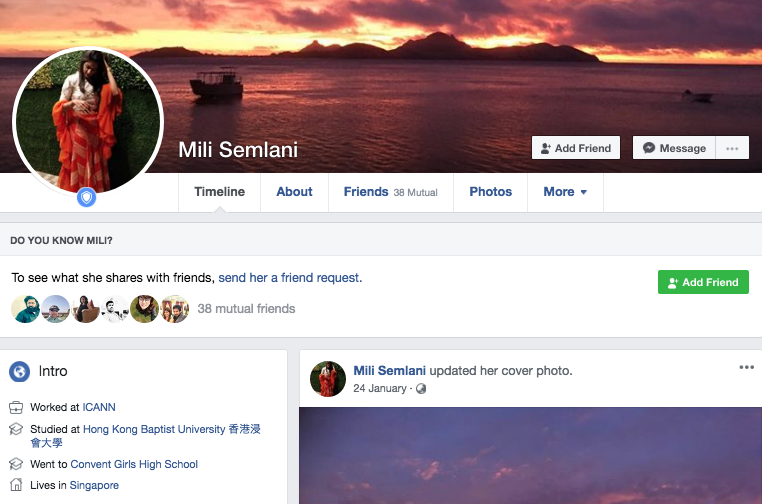Open the Friends tab with 38 mutual
The width and height of the screenshot is (762, 504).
tap(390, 192)
